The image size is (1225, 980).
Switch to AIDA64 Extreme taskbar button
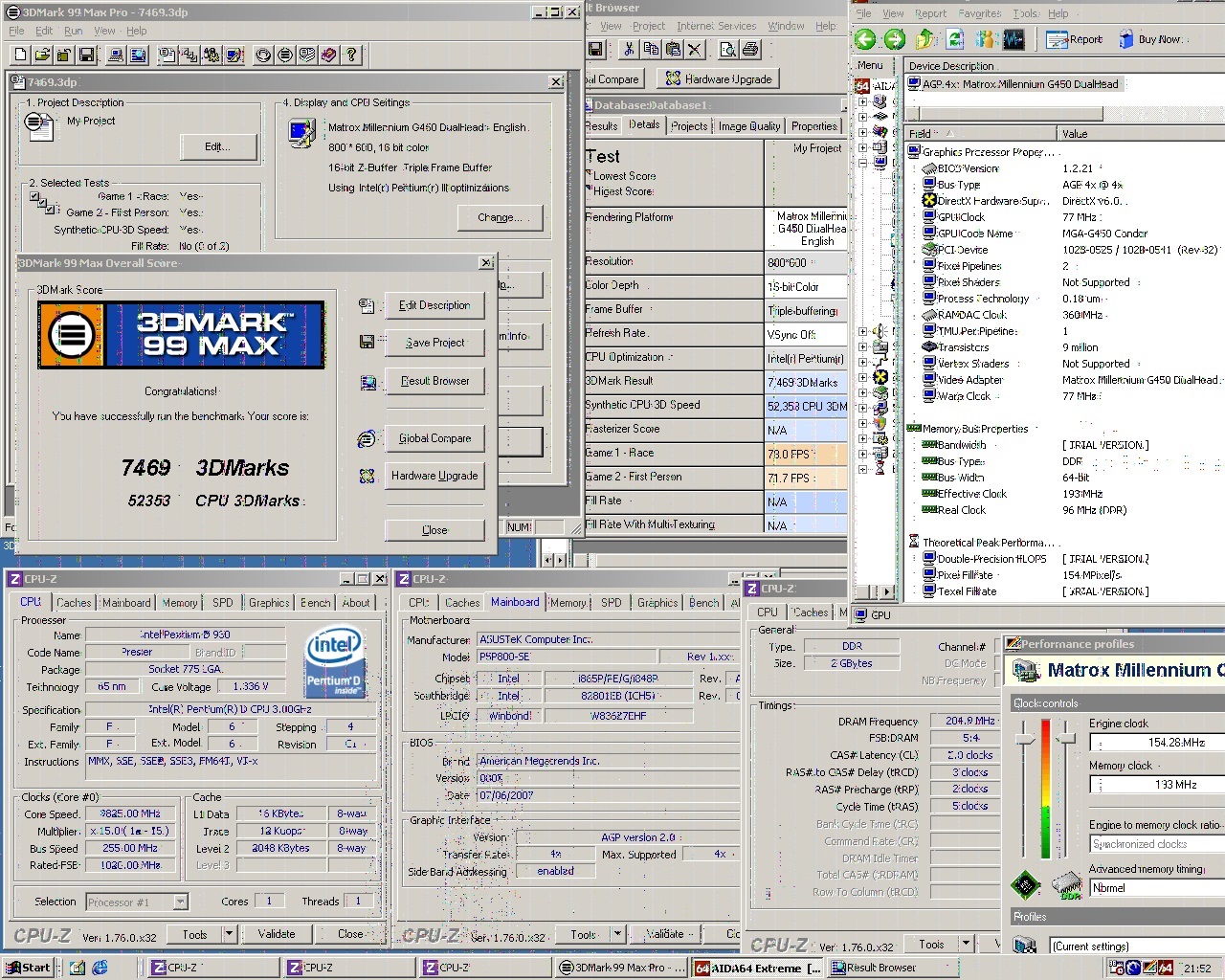(759, 968)
